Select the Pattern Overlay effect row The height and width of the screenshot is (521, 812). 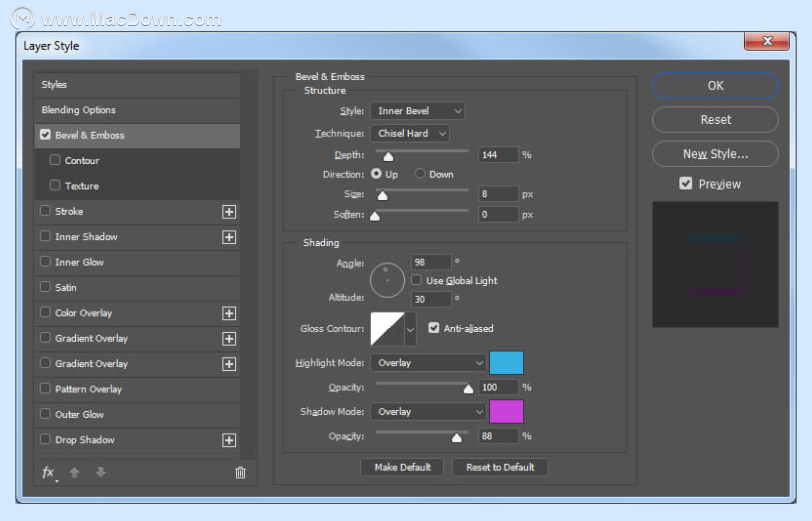pos(137,389)
